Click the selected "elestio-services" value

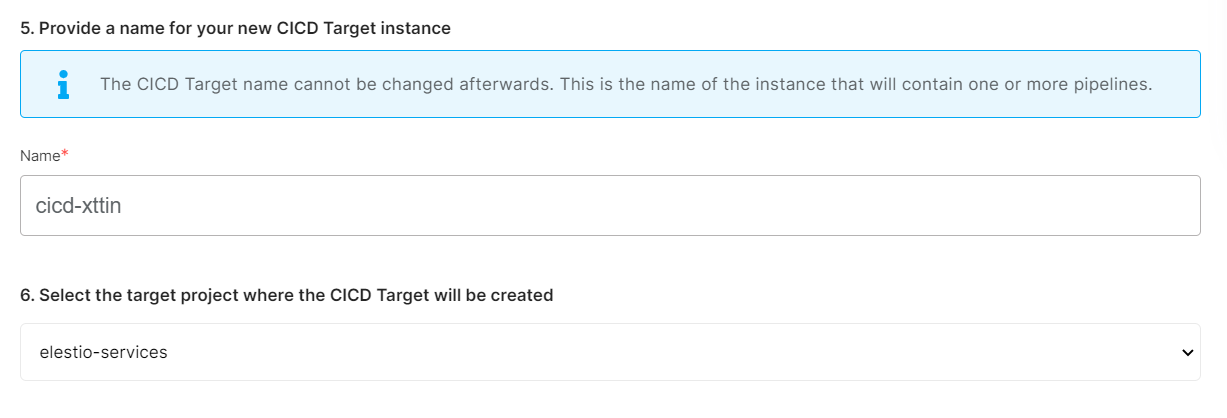pyautogui.click(x=103, y=352)
